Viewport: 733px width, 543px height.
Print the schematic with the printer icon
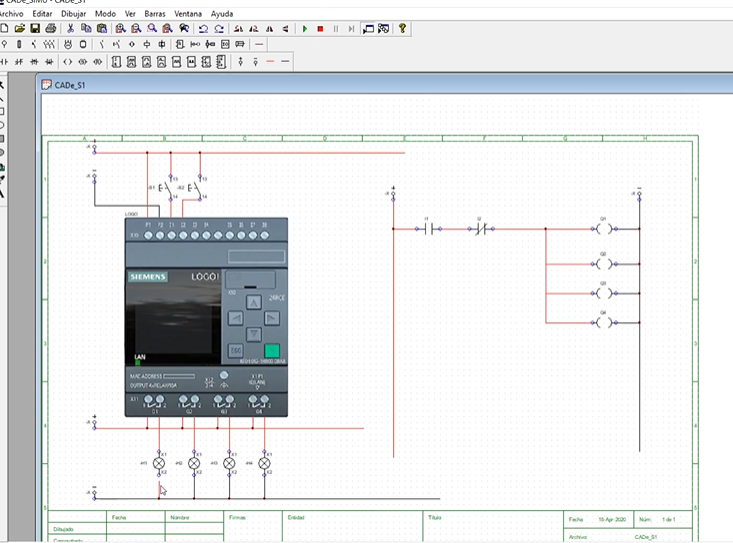click(x=50, y=29)
